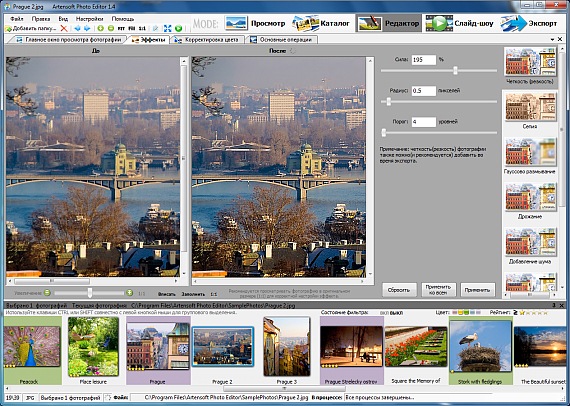Click the Порог threshold slider handle

tap(384, 133)
